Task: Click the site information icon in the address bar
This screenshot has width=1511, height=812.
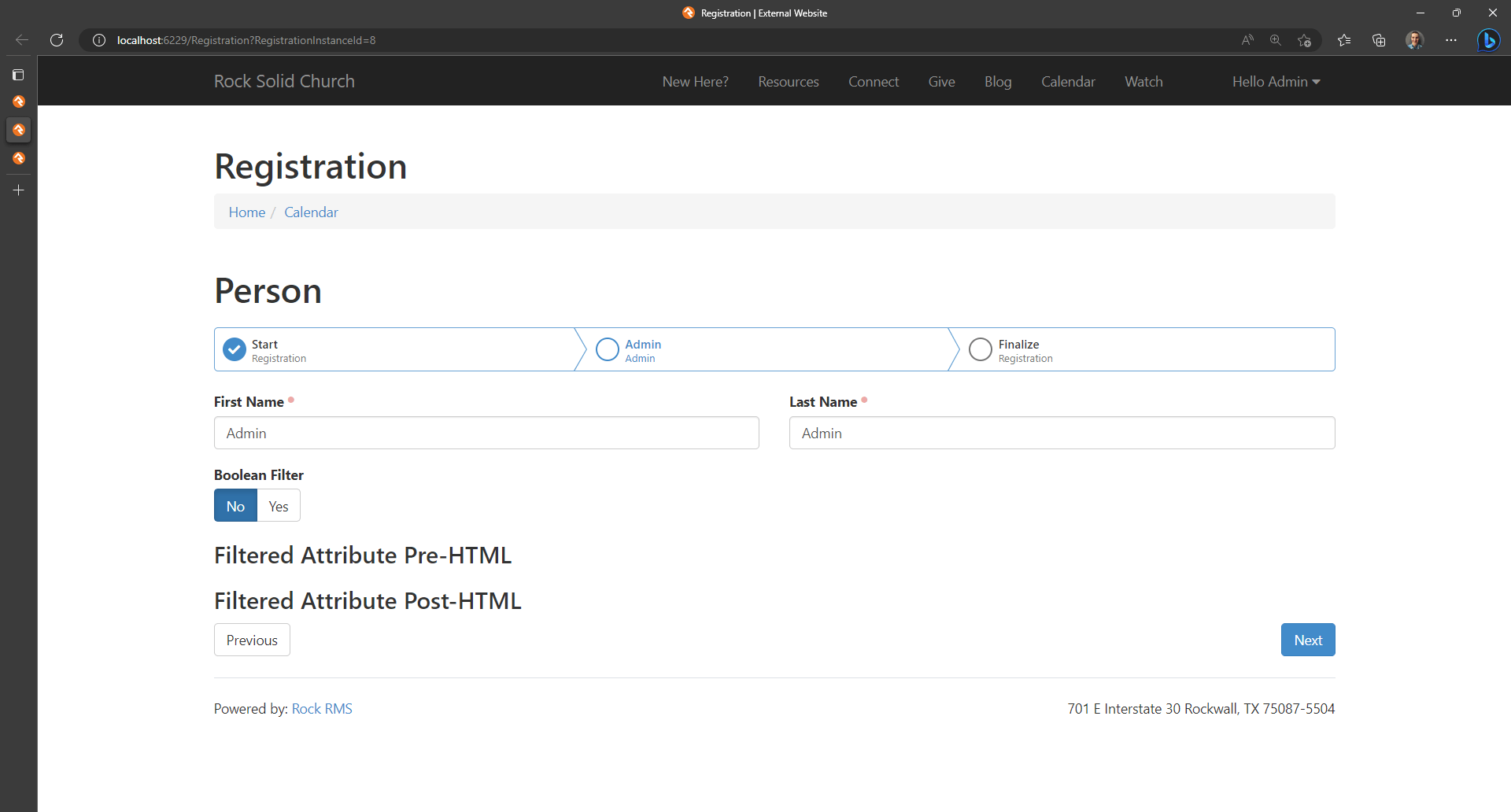Action: (98, 40)
